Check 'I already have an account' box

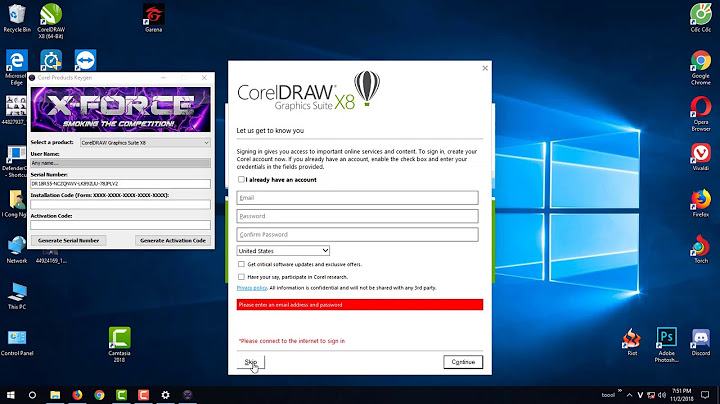tap(241, 180)
